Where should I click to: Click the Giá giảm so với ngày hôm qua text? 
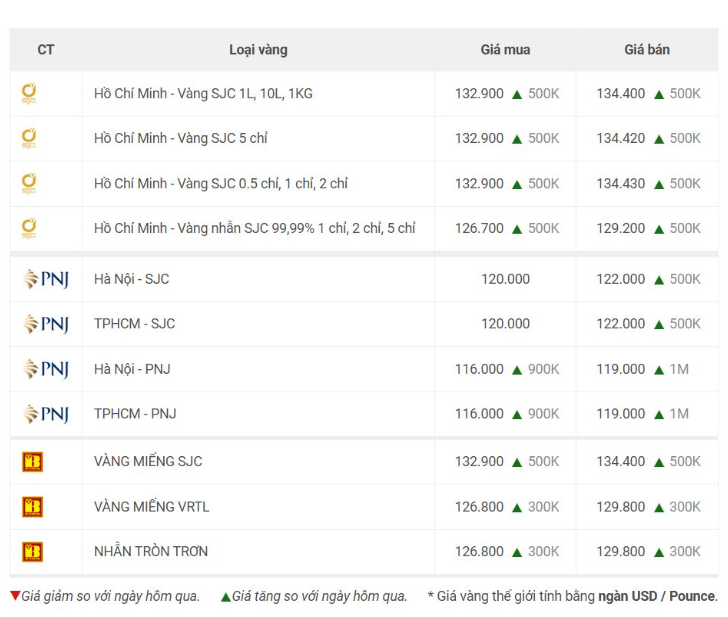[110, 596]
